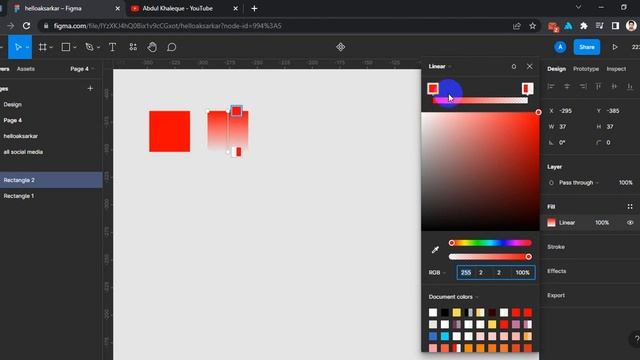640x360 pixels.
Task: Switch to the Inspect tab
Action: 616,69
